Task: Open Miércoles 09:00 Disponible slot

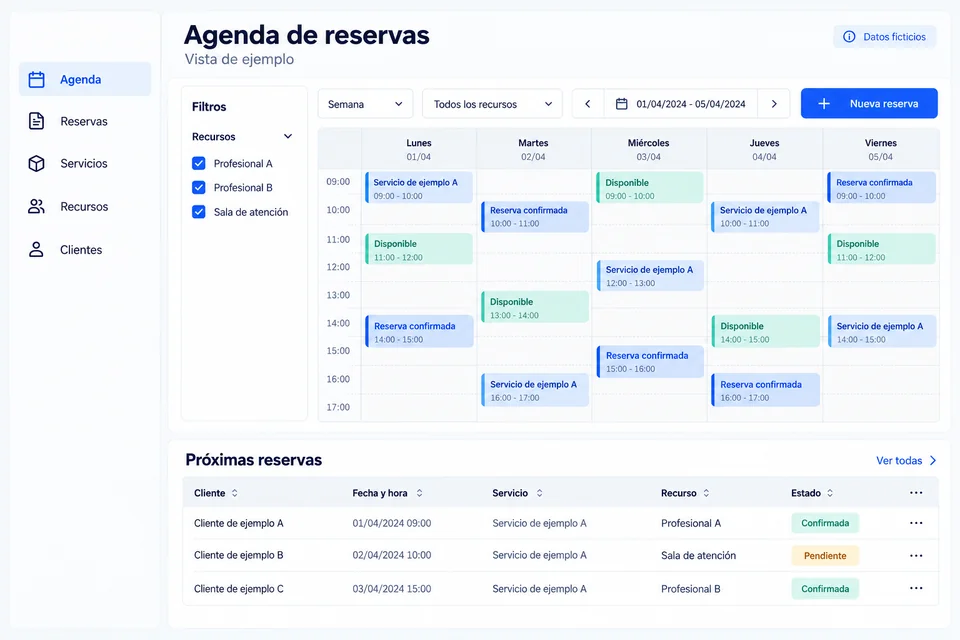Action: (650, 188)
